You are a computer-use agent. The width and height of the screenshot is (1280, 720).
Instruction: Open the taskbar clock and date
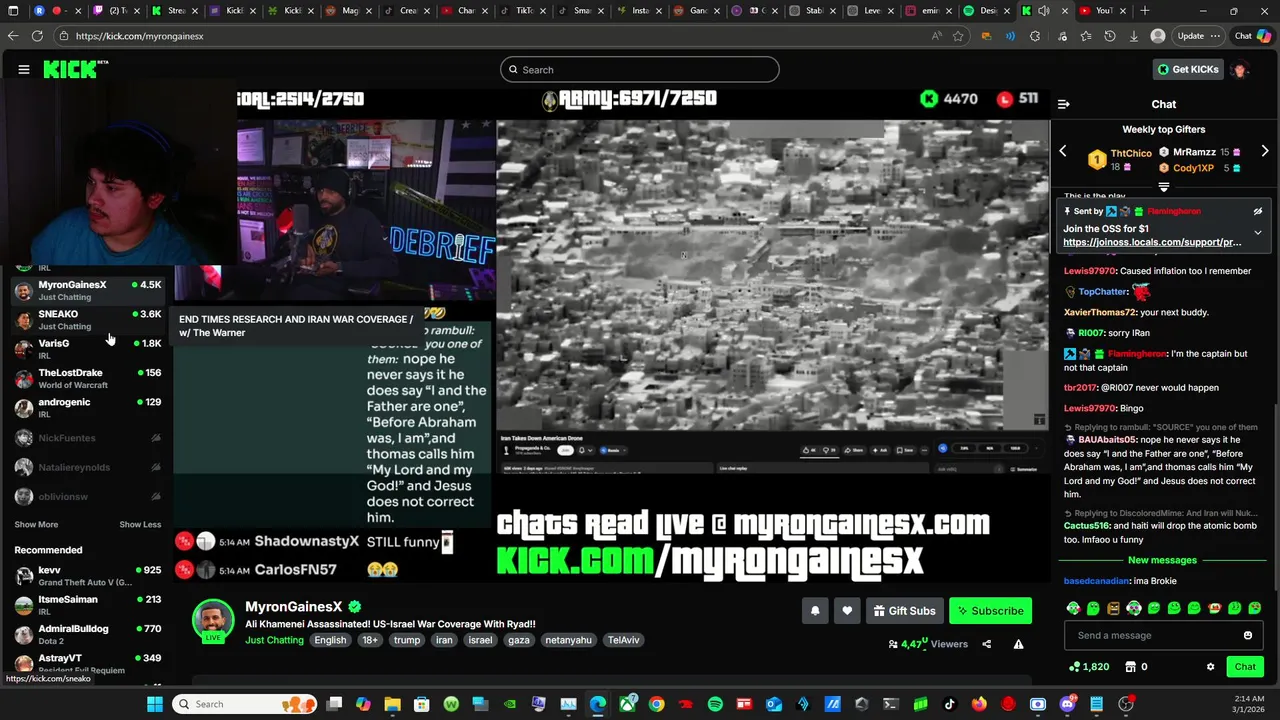[1249, 704]
